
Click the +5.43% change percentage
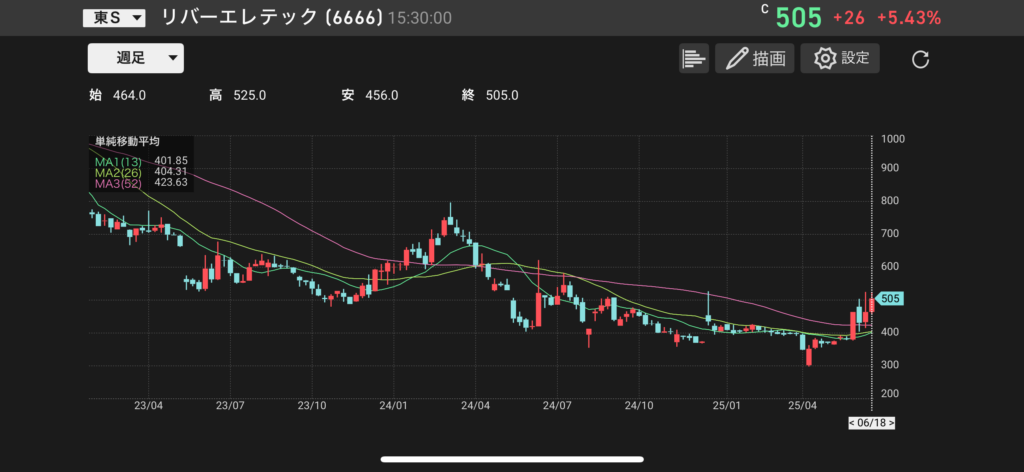pos(909,19)
